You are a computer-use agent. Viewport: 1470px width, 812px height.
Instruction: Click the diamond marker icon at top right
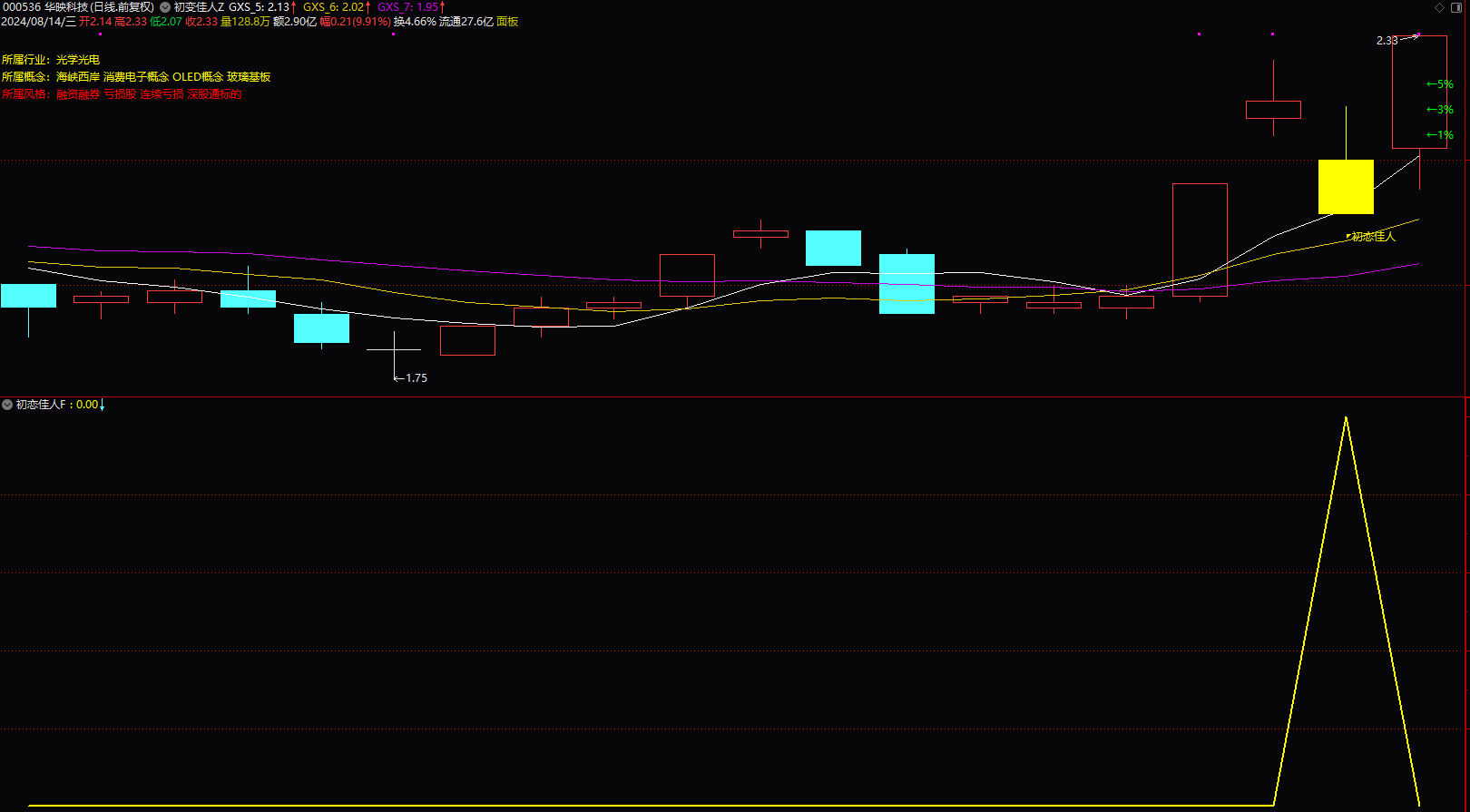(x=1439, y=7)
